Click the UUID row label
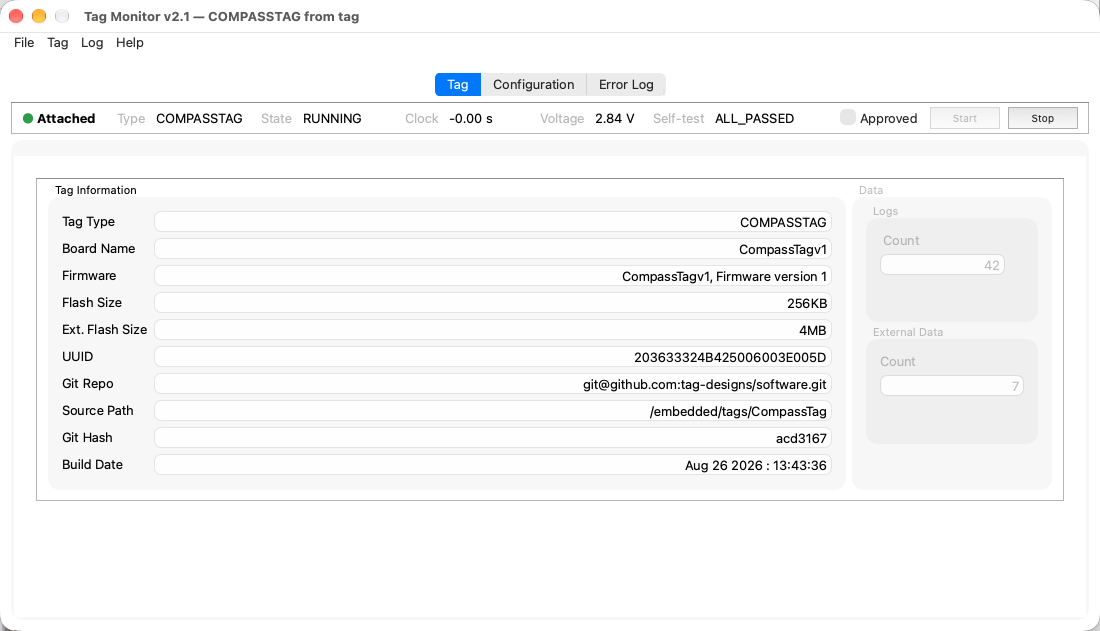1100x631 pixels. pyautogui.click(x=77, y=357)
